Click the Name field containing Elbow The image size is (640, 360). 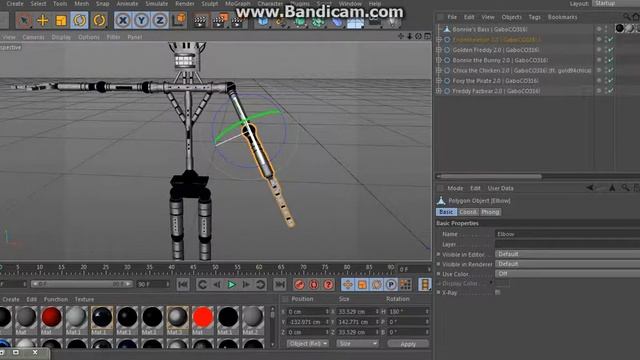(567, 234)
